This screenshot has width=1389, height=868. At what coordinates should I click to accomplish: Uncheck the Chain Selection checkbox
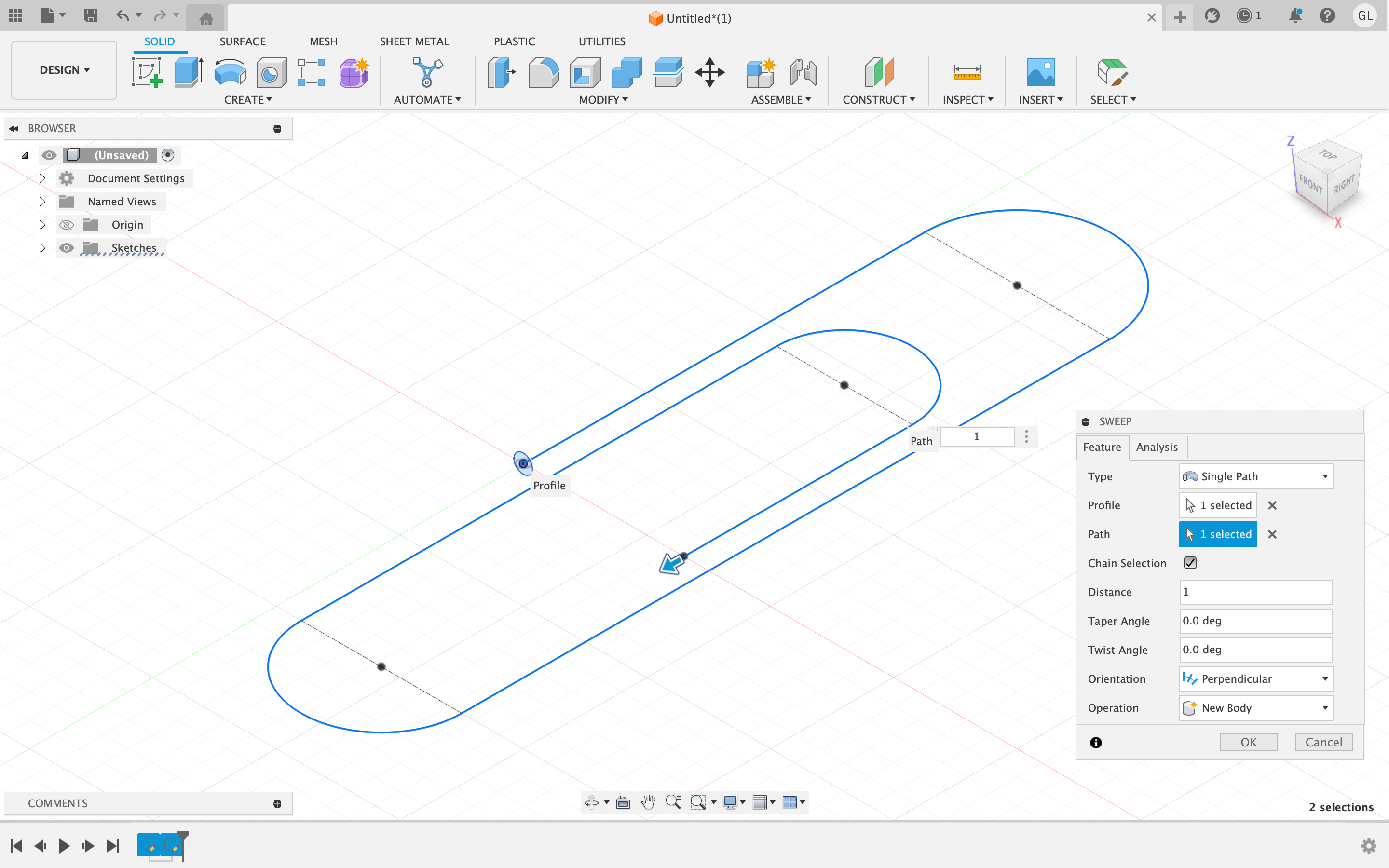point(1190,563)
